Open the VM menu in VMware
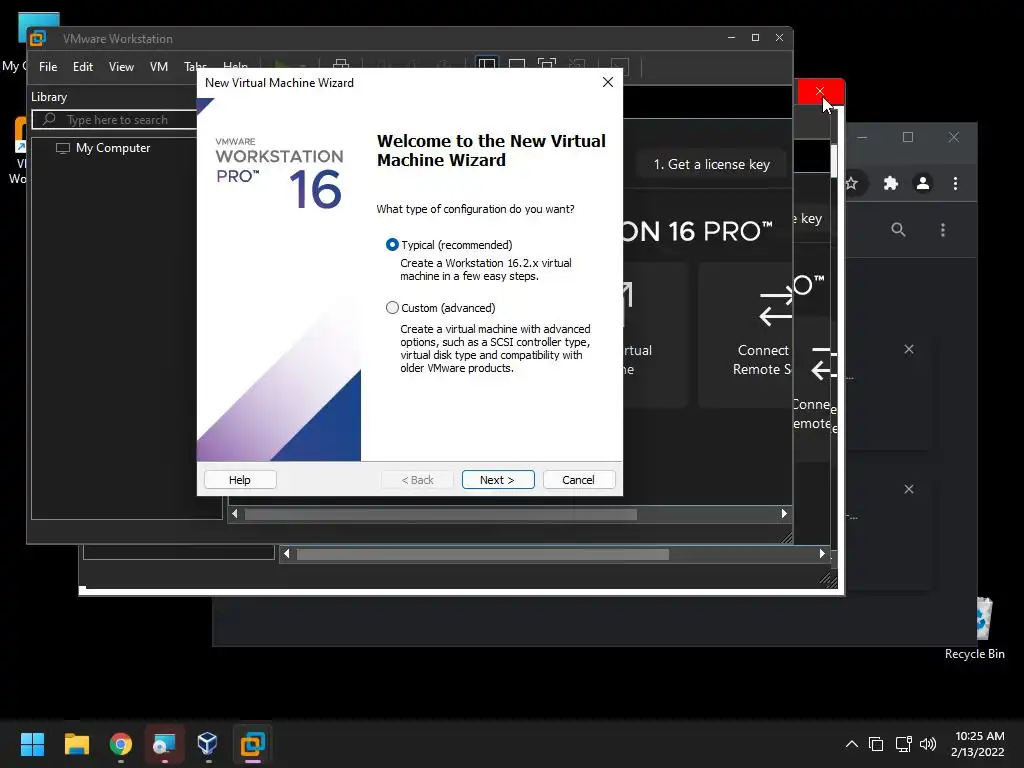This screenshot has height=768, width=1024. point(159,67)
